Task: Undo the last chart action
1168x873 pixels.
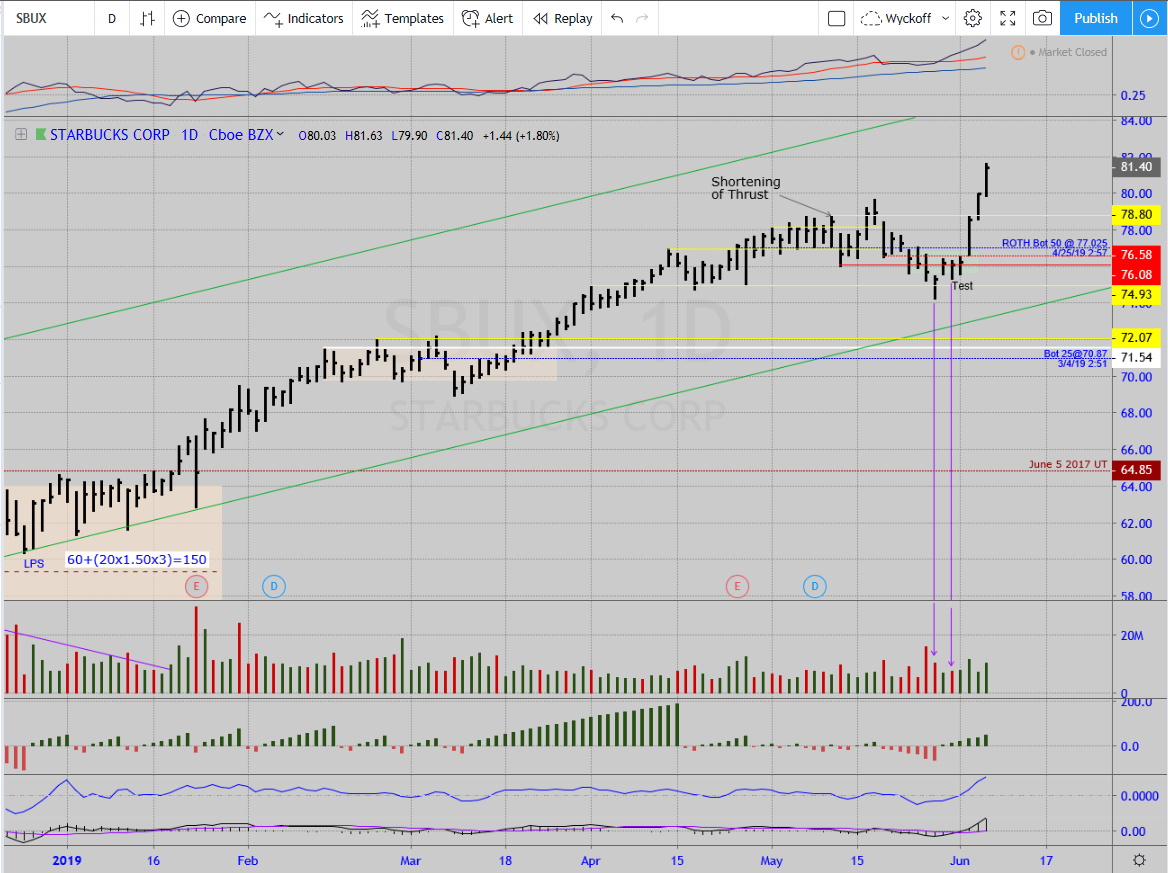Action: 617,18
